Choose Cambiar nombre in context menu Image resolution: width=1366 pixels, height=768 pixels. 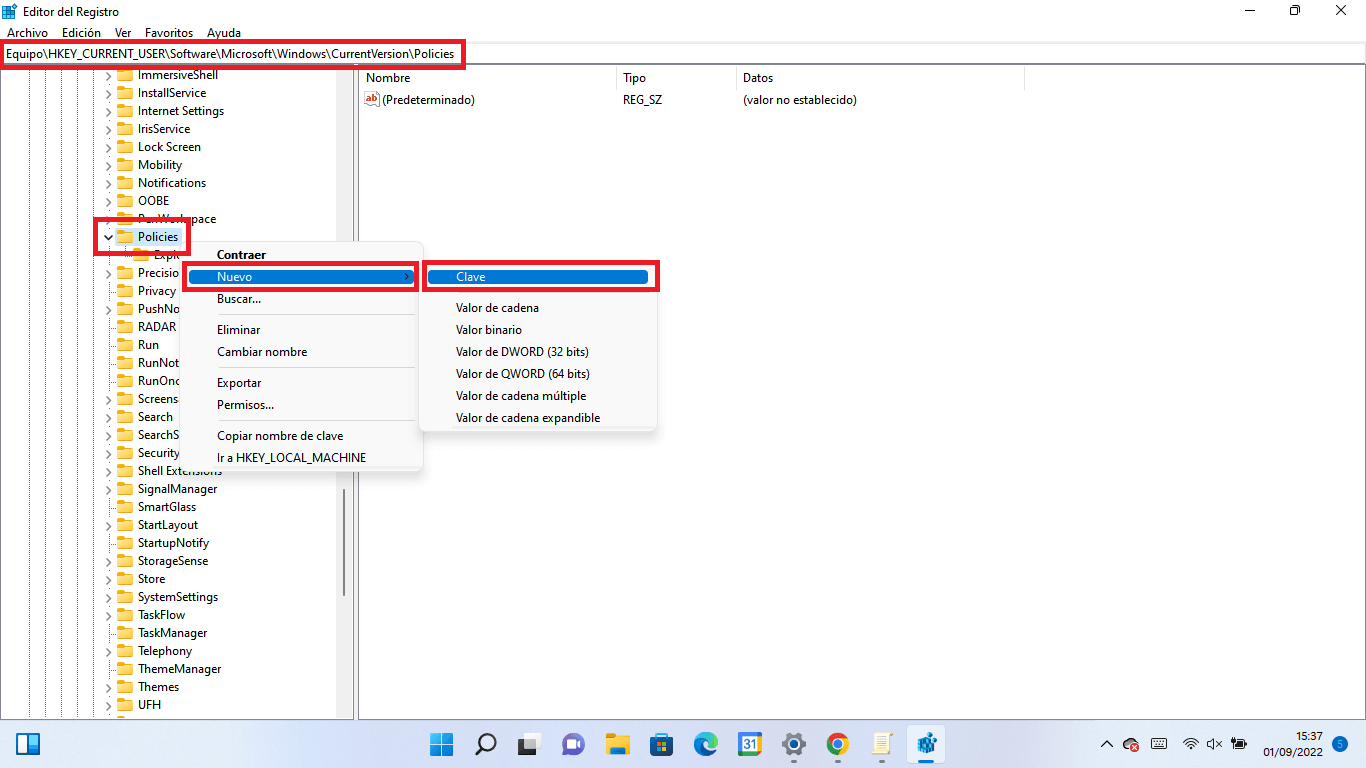pos(262,352)
